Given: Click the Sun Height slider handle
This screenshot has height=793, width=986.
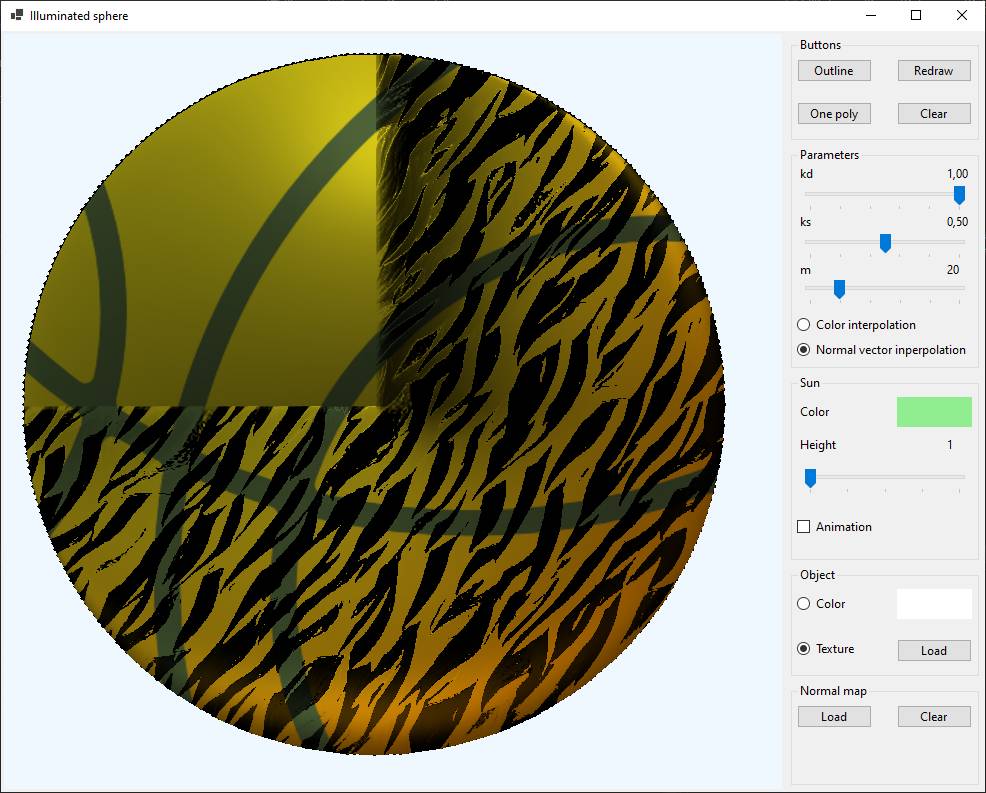Looking at the screenshot, I should click(x=811, y=479).
